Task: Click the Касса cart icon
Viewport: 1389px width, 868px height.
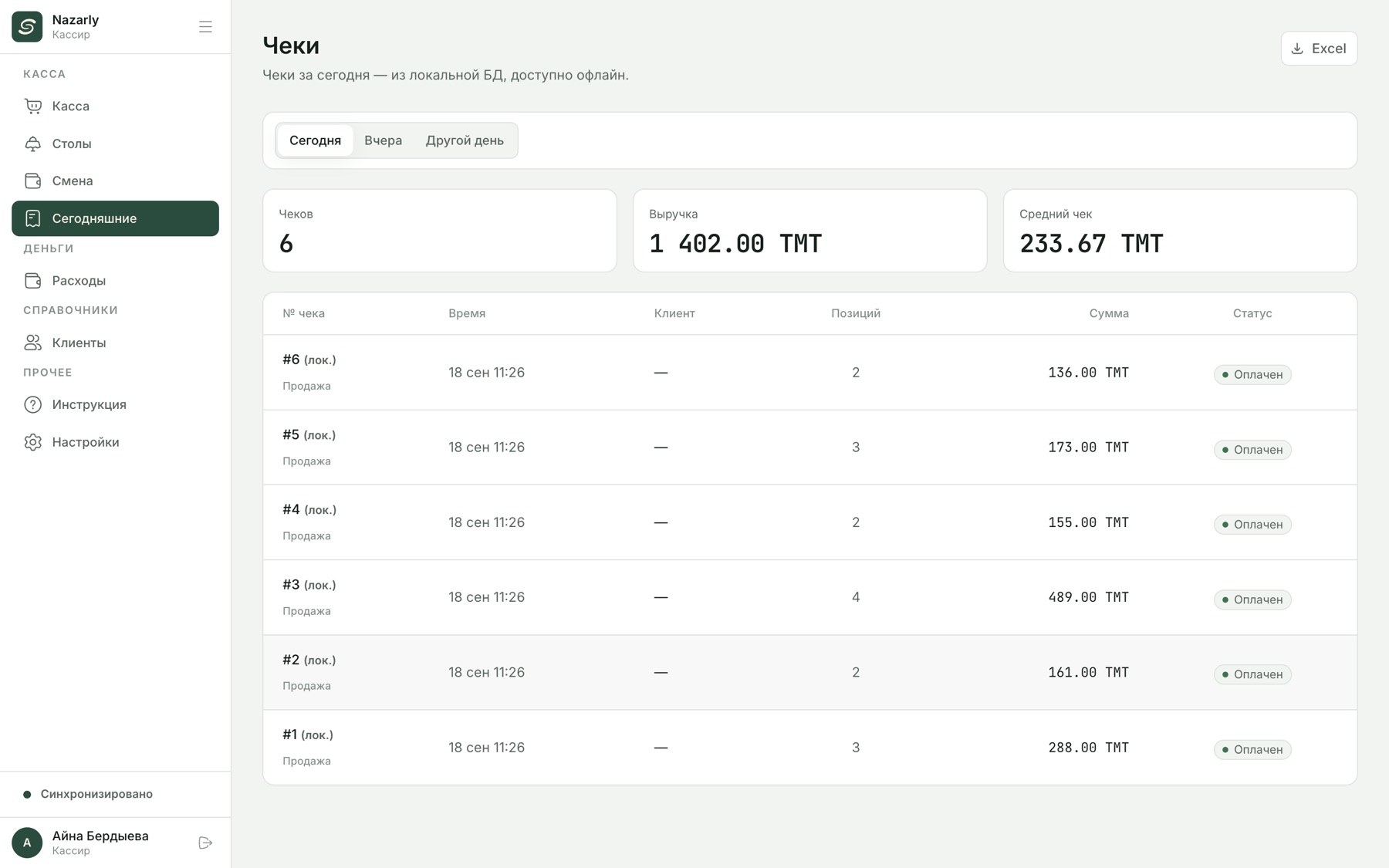Action: click(x=32, y=106)
